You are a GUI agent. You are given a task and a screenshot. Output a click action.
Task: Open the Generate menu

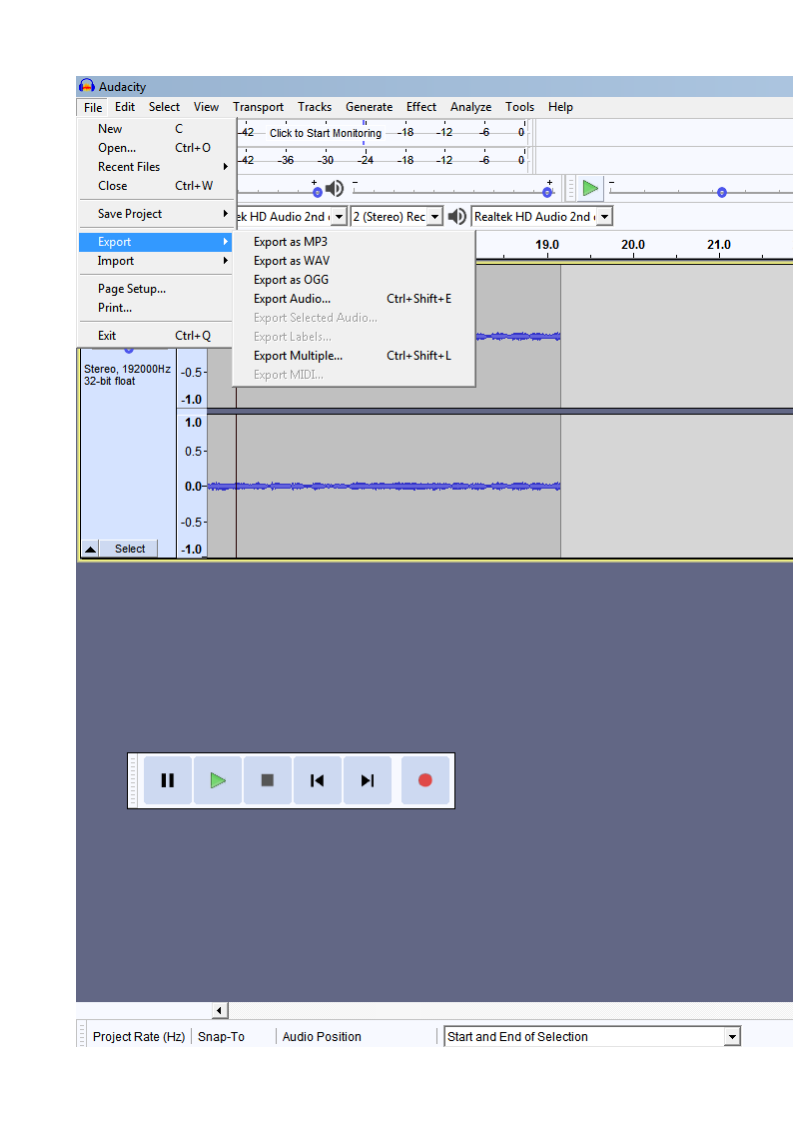click(369, 107)
